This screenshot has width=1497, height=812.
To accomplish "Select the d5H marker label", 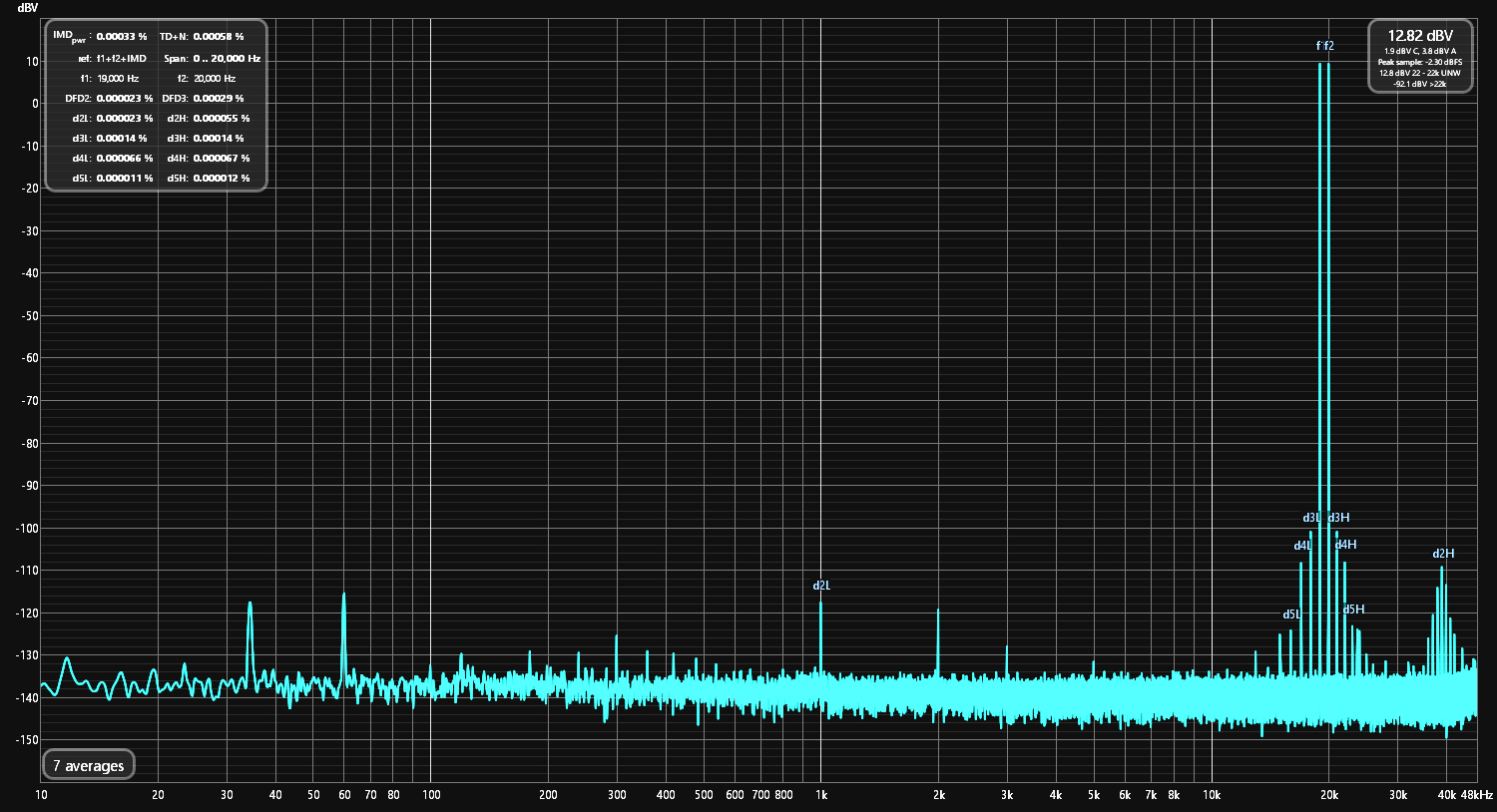I will (1354, 609).
